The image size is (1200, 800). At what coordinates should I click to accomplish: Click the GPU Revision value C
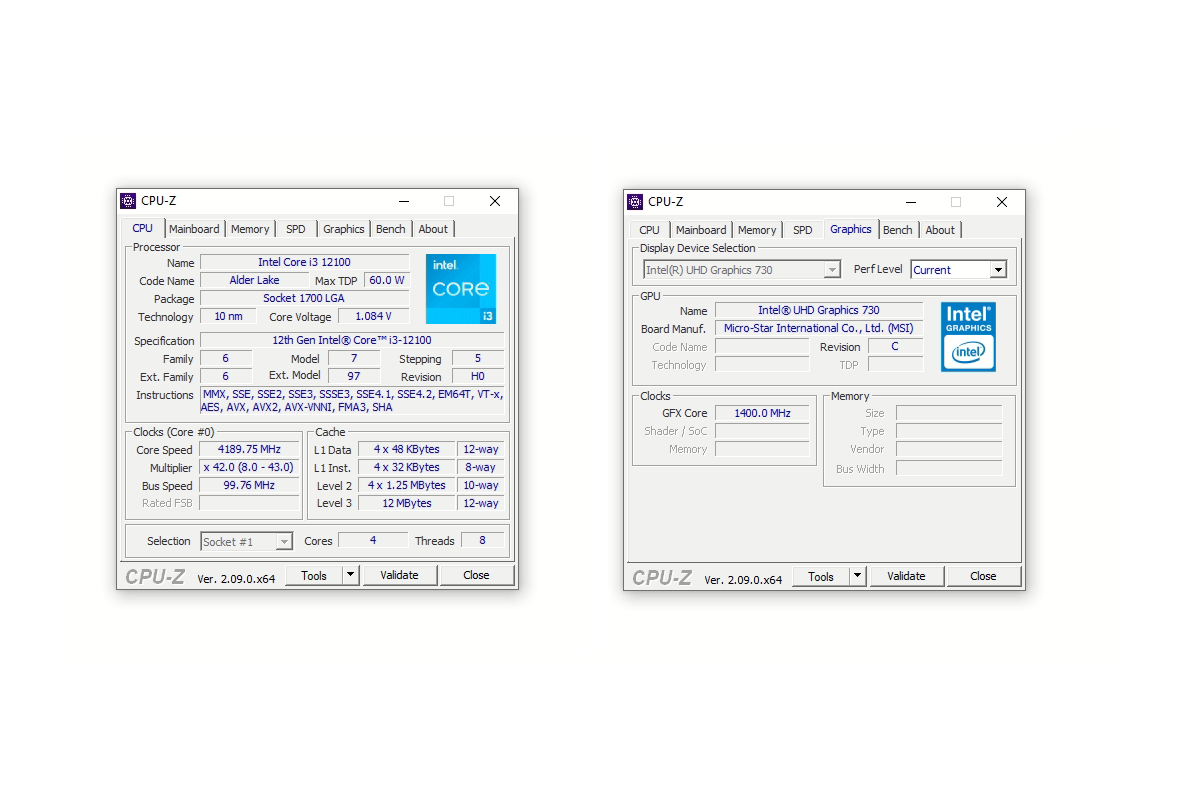(x=895, y=346)
